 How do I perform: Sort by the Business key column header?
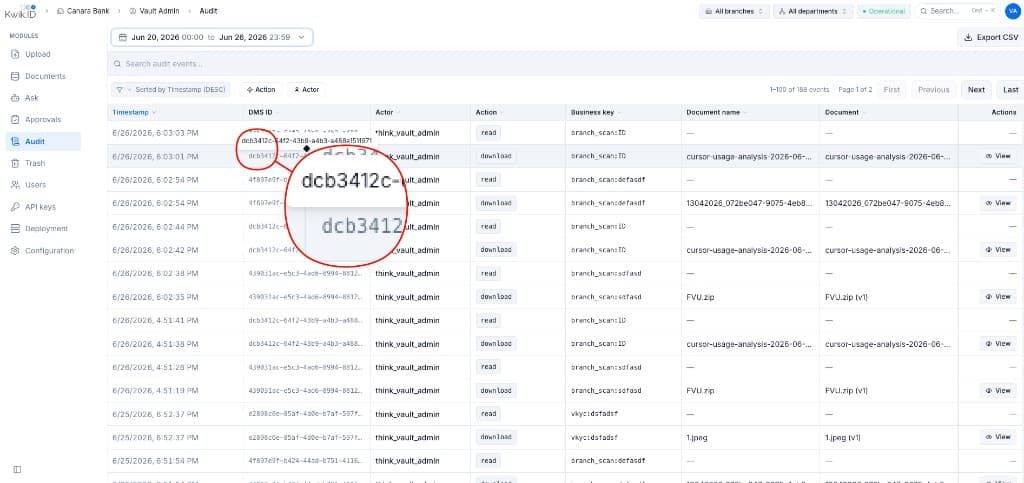pos(596,112)
